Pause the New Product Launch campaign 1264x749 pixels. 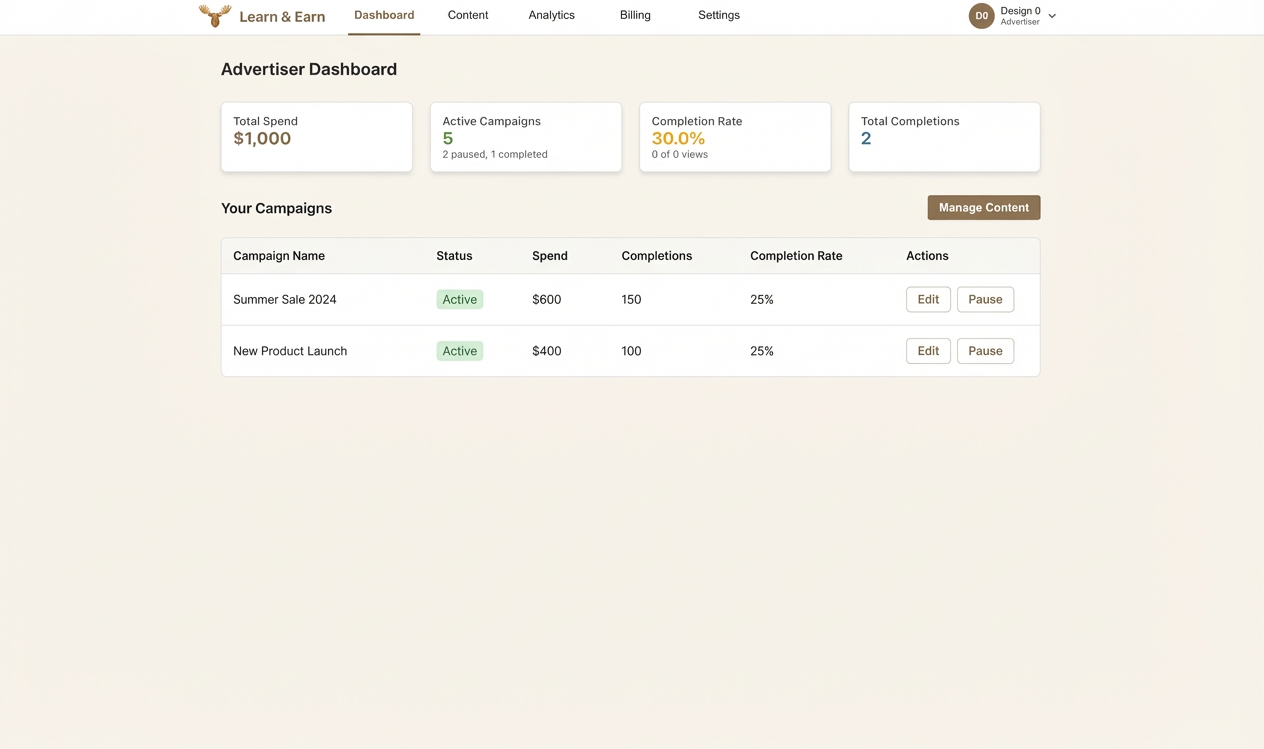click(x=984, y=351)
